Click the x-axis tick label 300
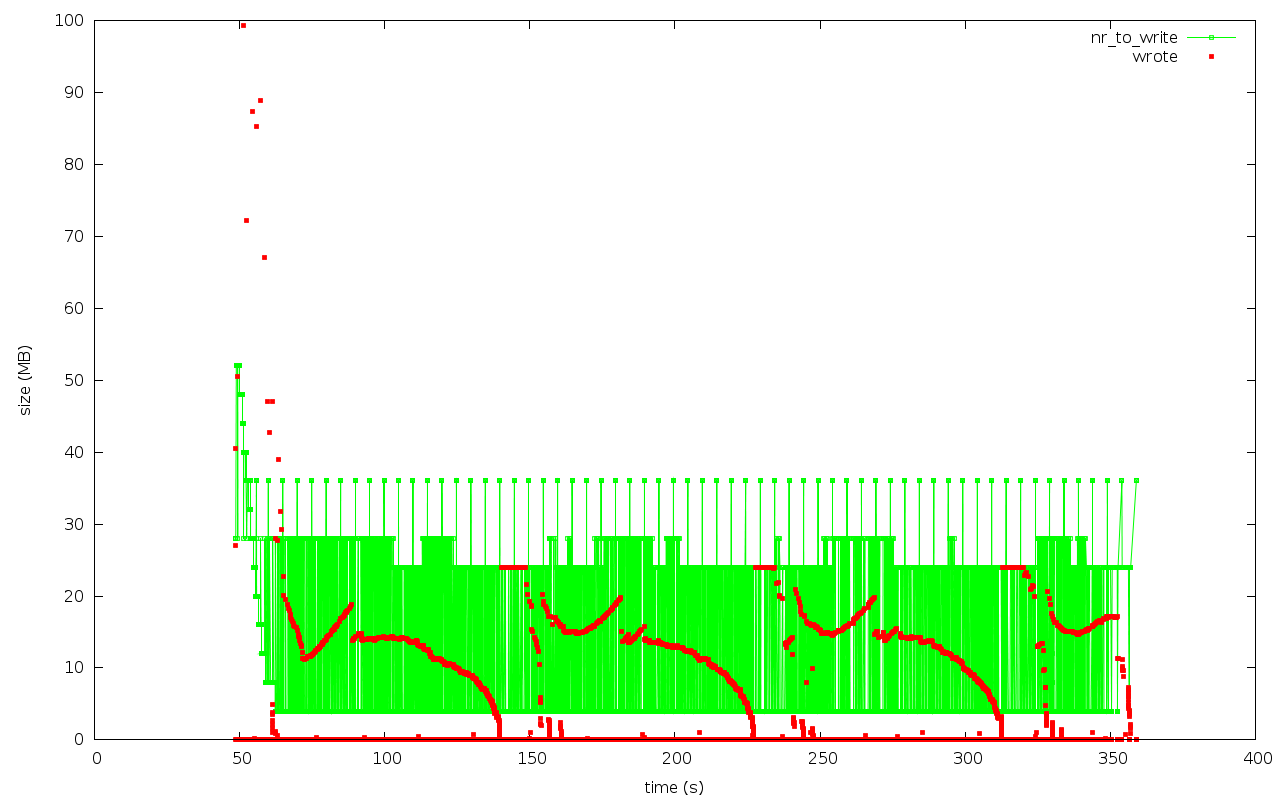This screenshot has height=800, width=1280. pyautogui.click(x=966, y=758)
